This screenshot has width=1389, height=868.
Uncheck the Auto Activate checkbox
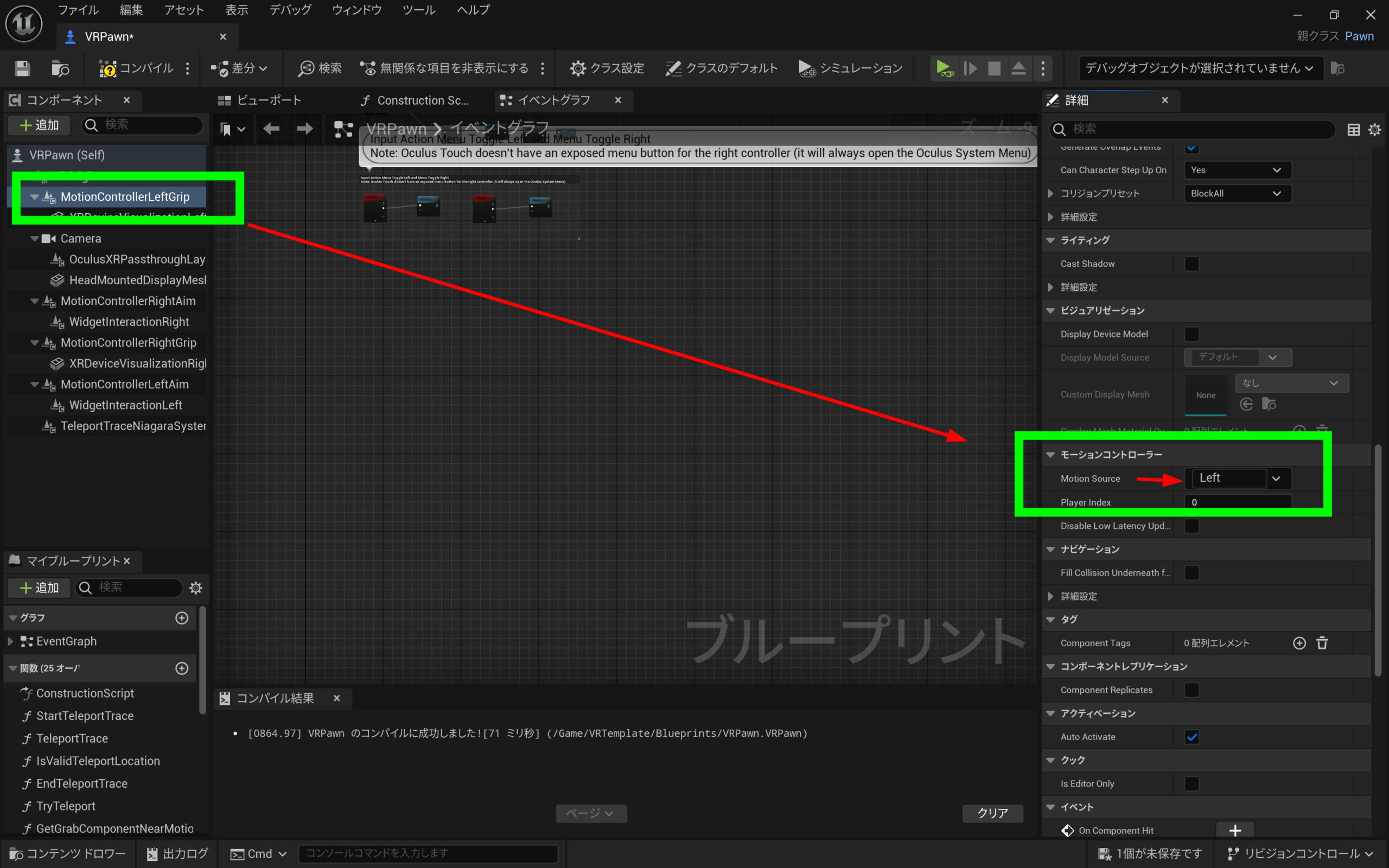coord(1192,737)
